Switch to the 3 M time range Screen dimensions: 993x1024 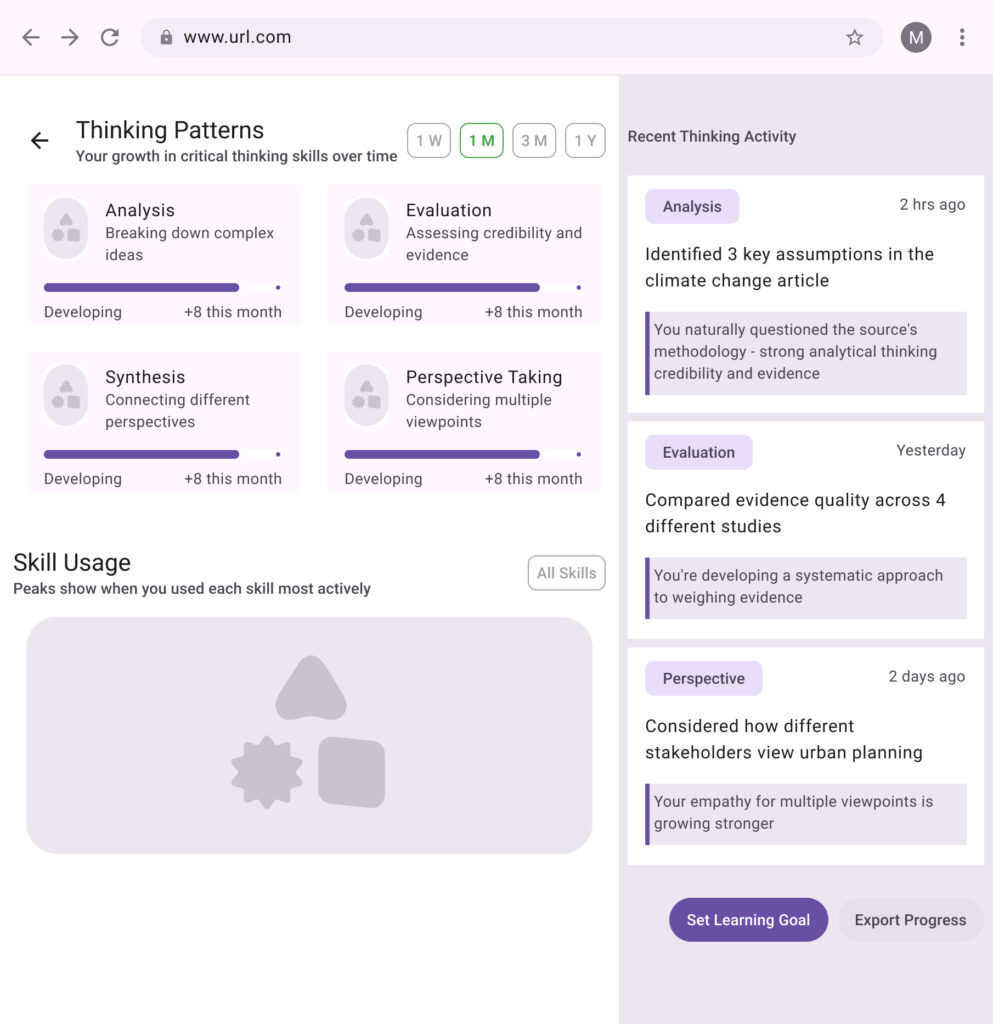coord(534,141)
